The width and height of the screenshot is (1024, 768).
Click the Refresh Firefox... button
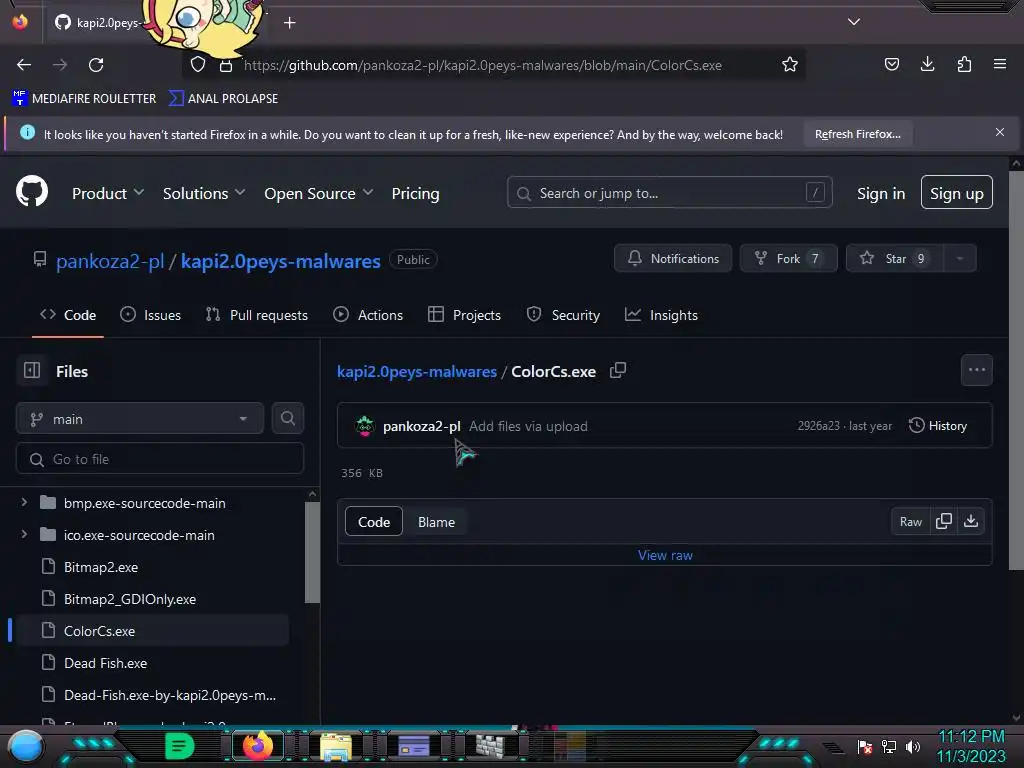pos(857,134)
